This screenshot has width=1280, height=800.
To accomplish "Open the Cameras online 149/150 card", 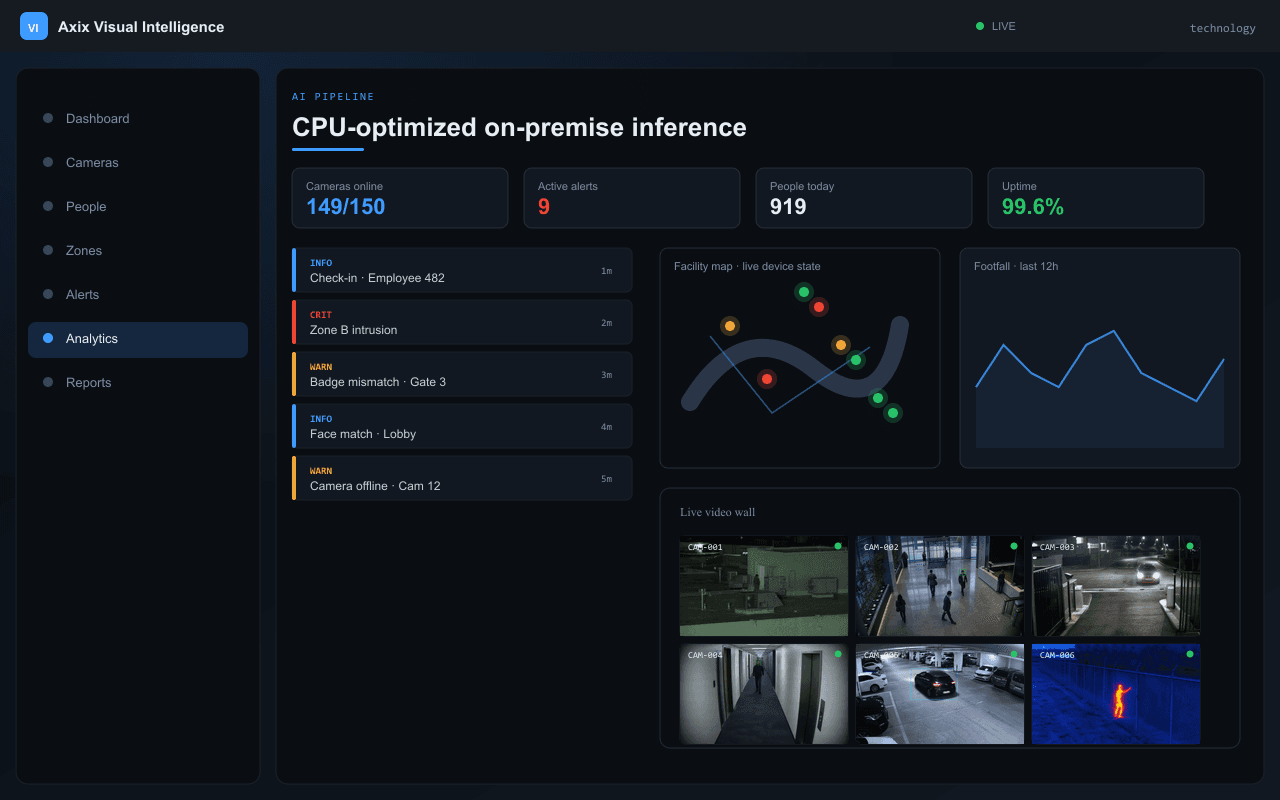I will 400,198.
